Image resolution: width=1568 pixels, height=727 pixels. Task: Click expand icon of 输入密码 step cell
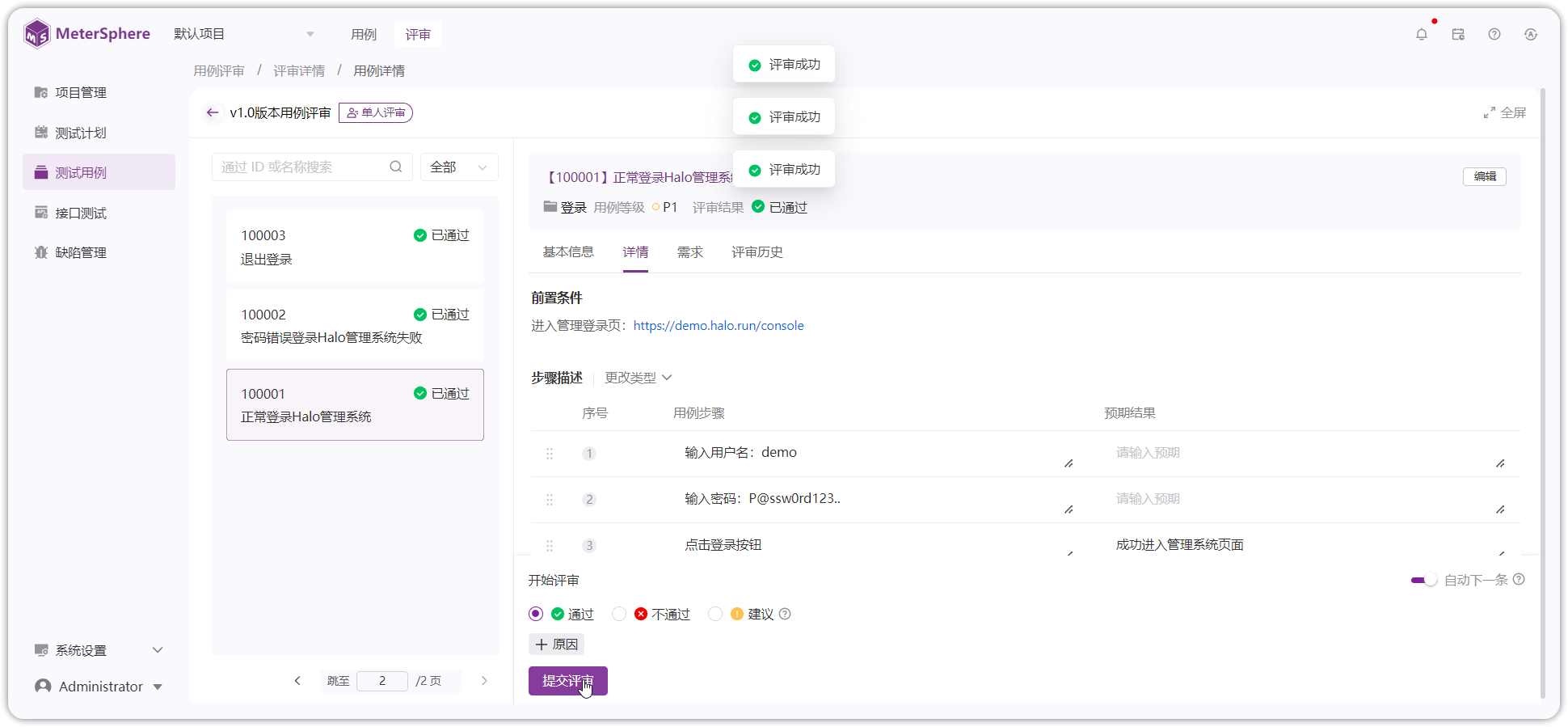1069,509
